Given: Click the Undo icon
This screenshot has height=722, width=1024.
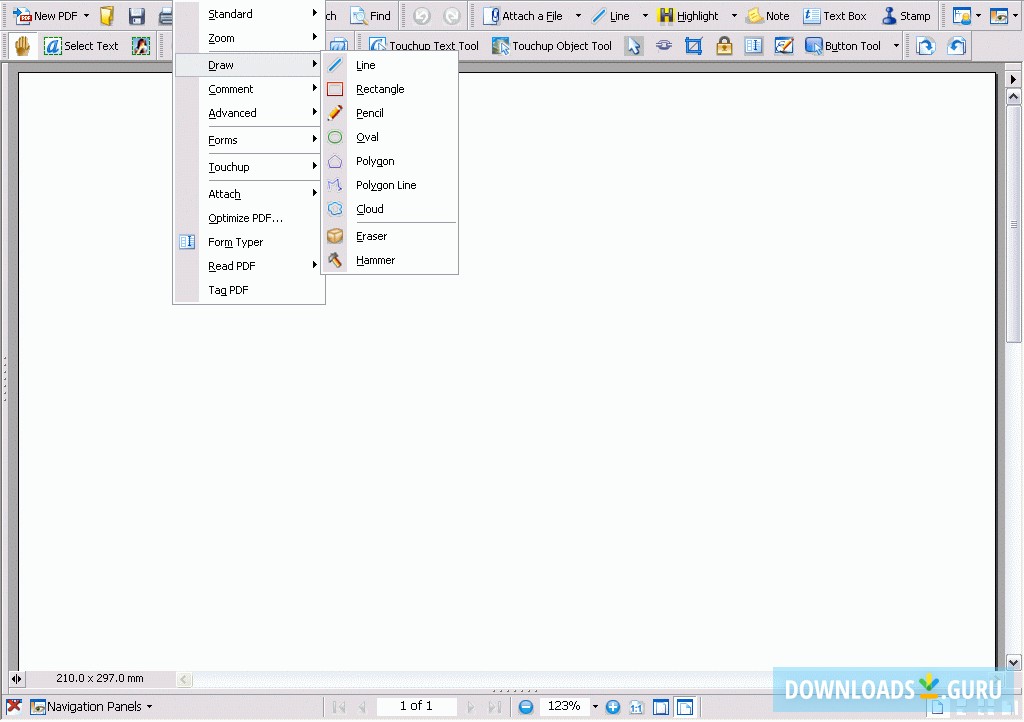Looking at the screenshot, I should (422, 16).
